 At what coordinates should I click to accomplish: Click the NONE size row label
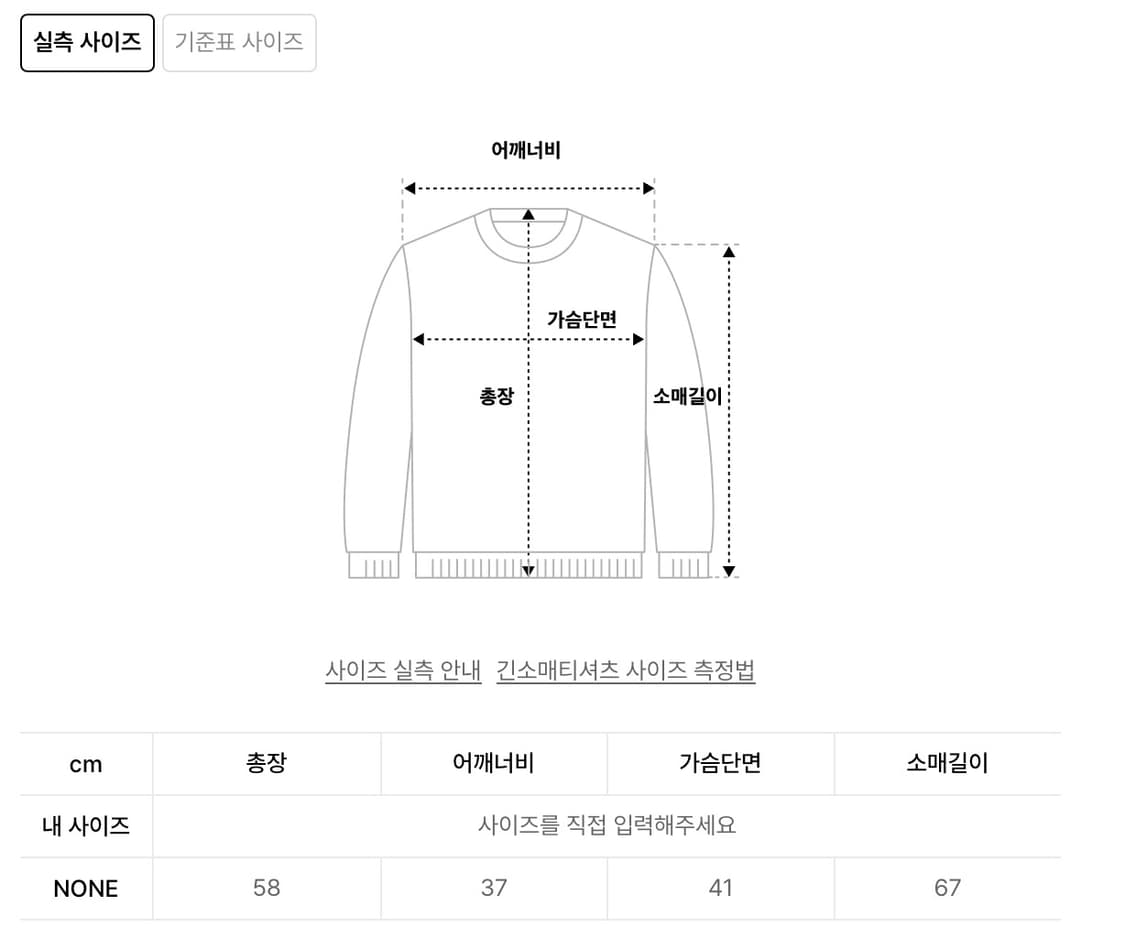[x=86, y=888]
